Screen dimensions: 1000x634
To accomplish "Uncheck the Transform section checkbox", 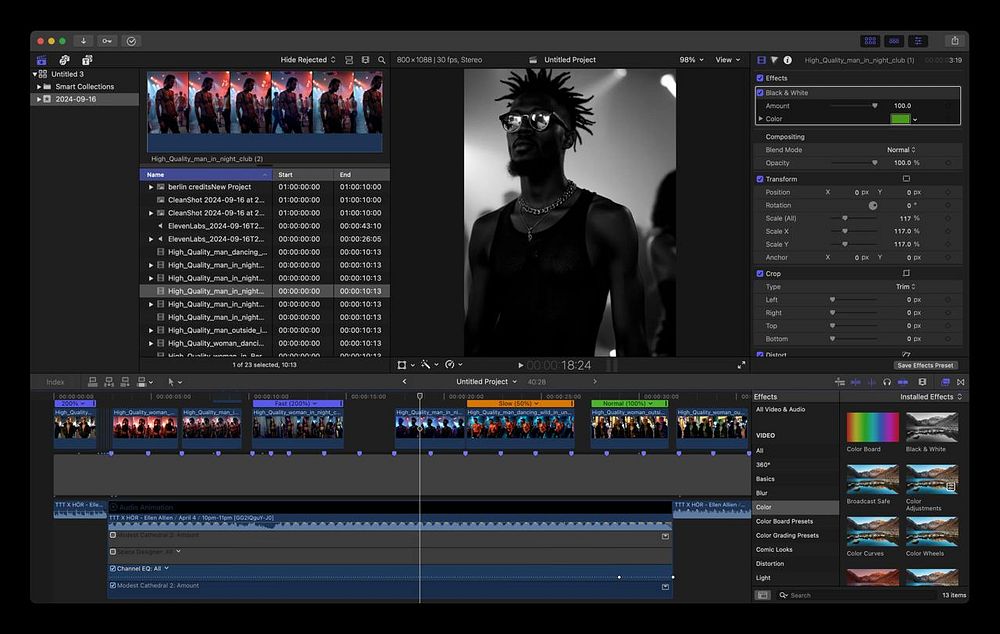I will [x=760, y=179].
